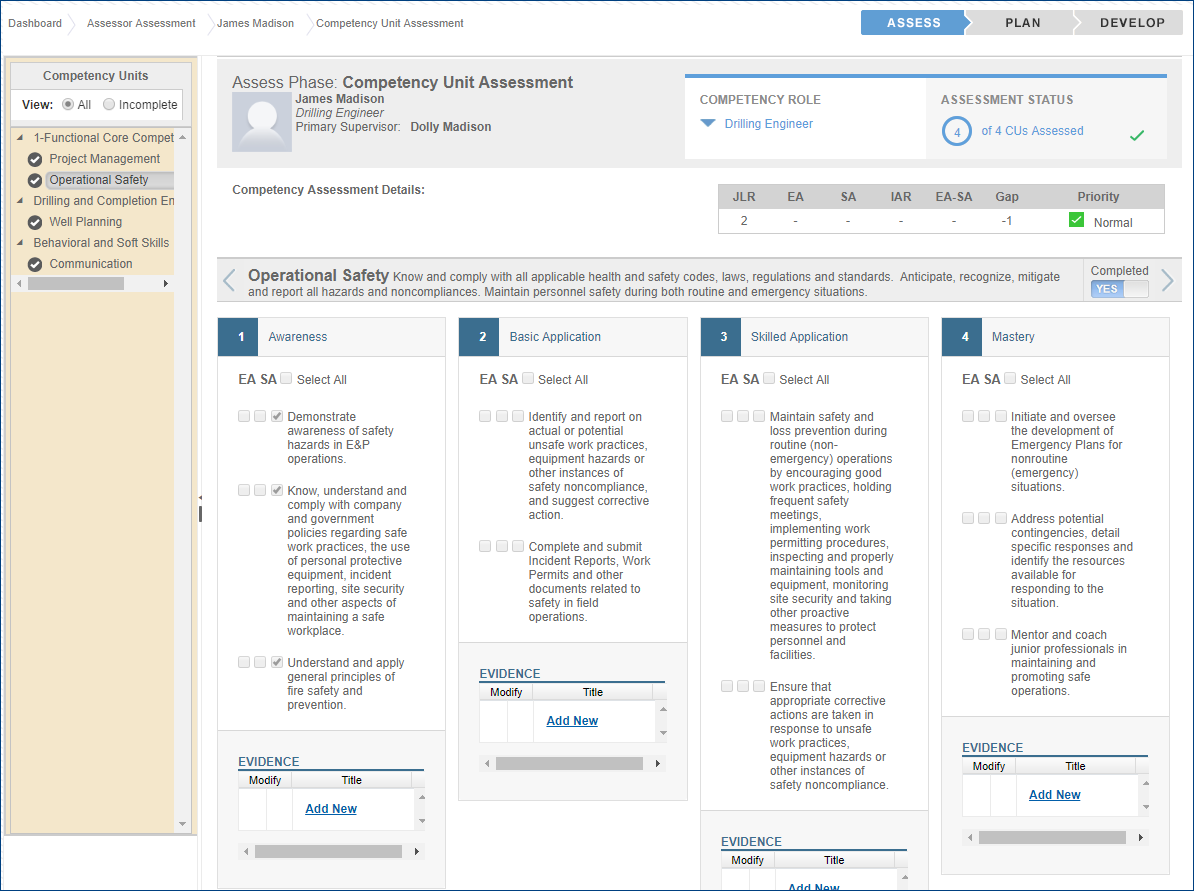Select Project Management in the tree
This screenshot has width=1194, height=891.
[x=104, y=159]
